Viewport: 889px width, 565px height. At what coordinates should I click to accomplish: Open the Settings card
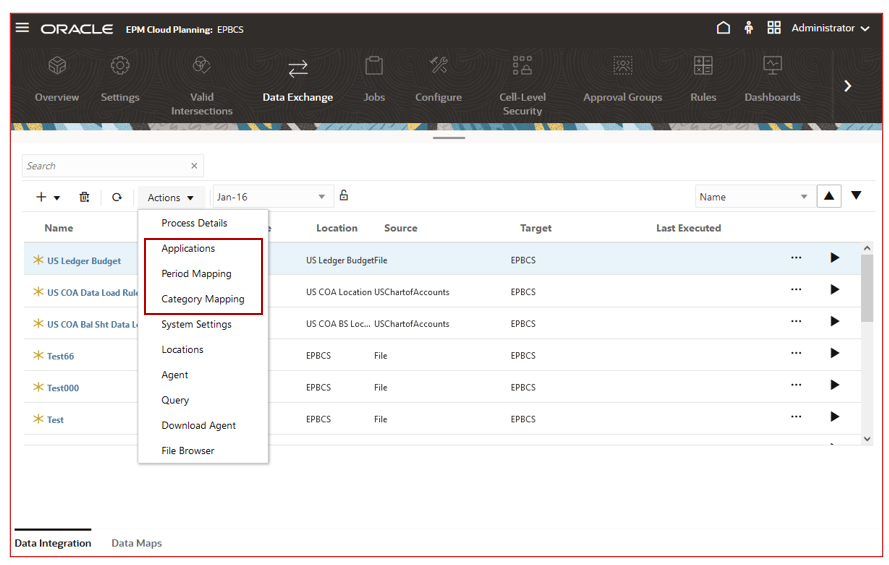[120, 79]
